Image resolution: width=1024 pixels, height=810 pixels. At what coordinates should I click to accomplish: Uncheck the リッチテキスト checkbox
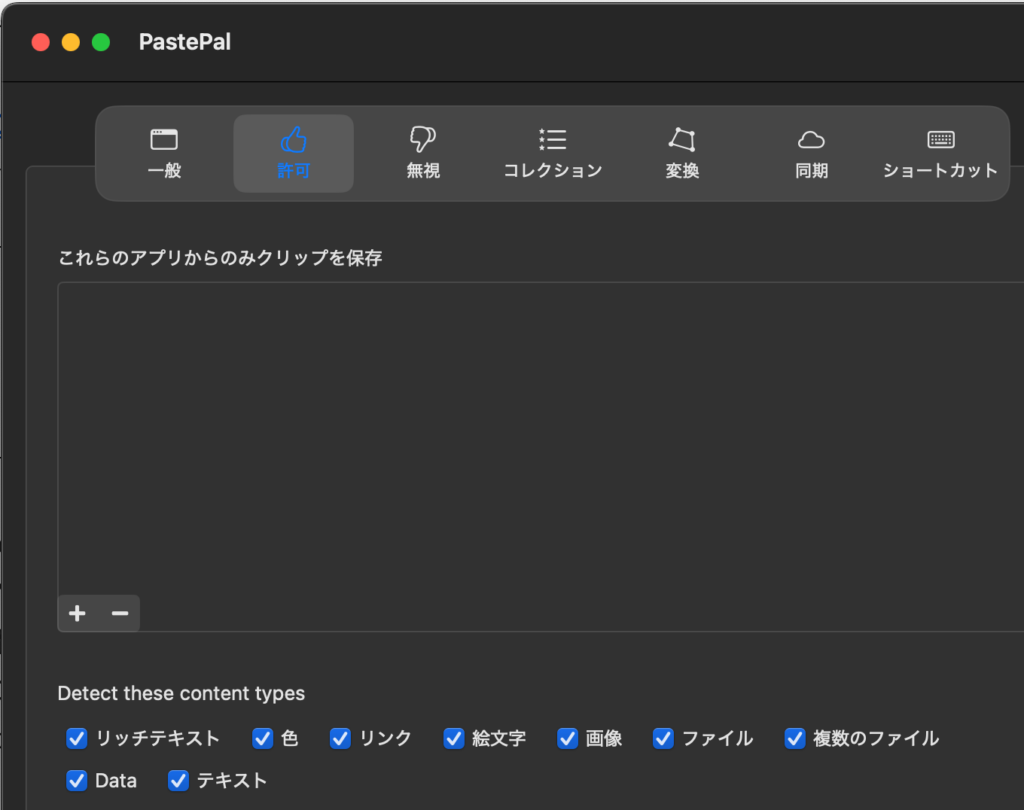coord(77,738)
